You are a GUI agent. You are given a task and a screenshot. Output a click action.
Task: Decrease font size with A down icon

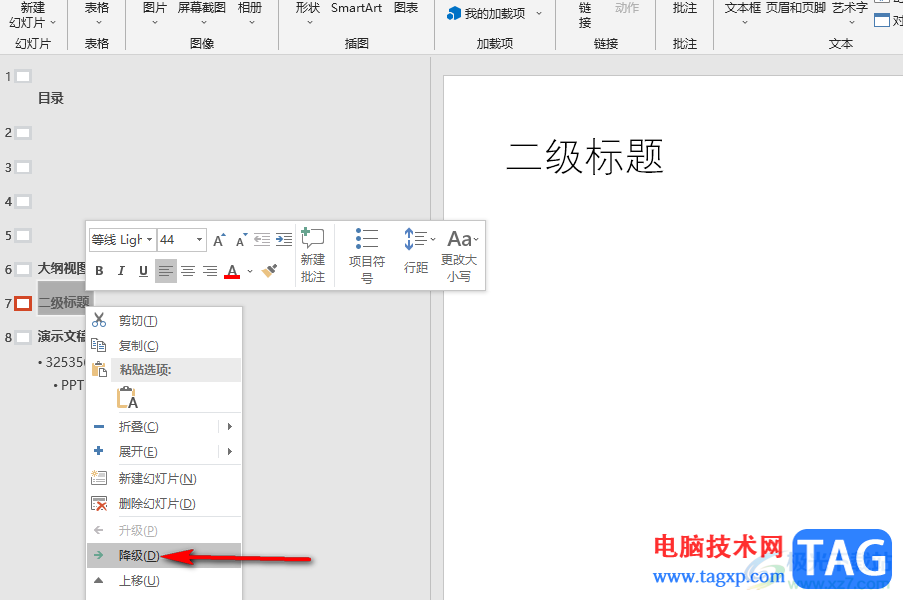point(241,240)
